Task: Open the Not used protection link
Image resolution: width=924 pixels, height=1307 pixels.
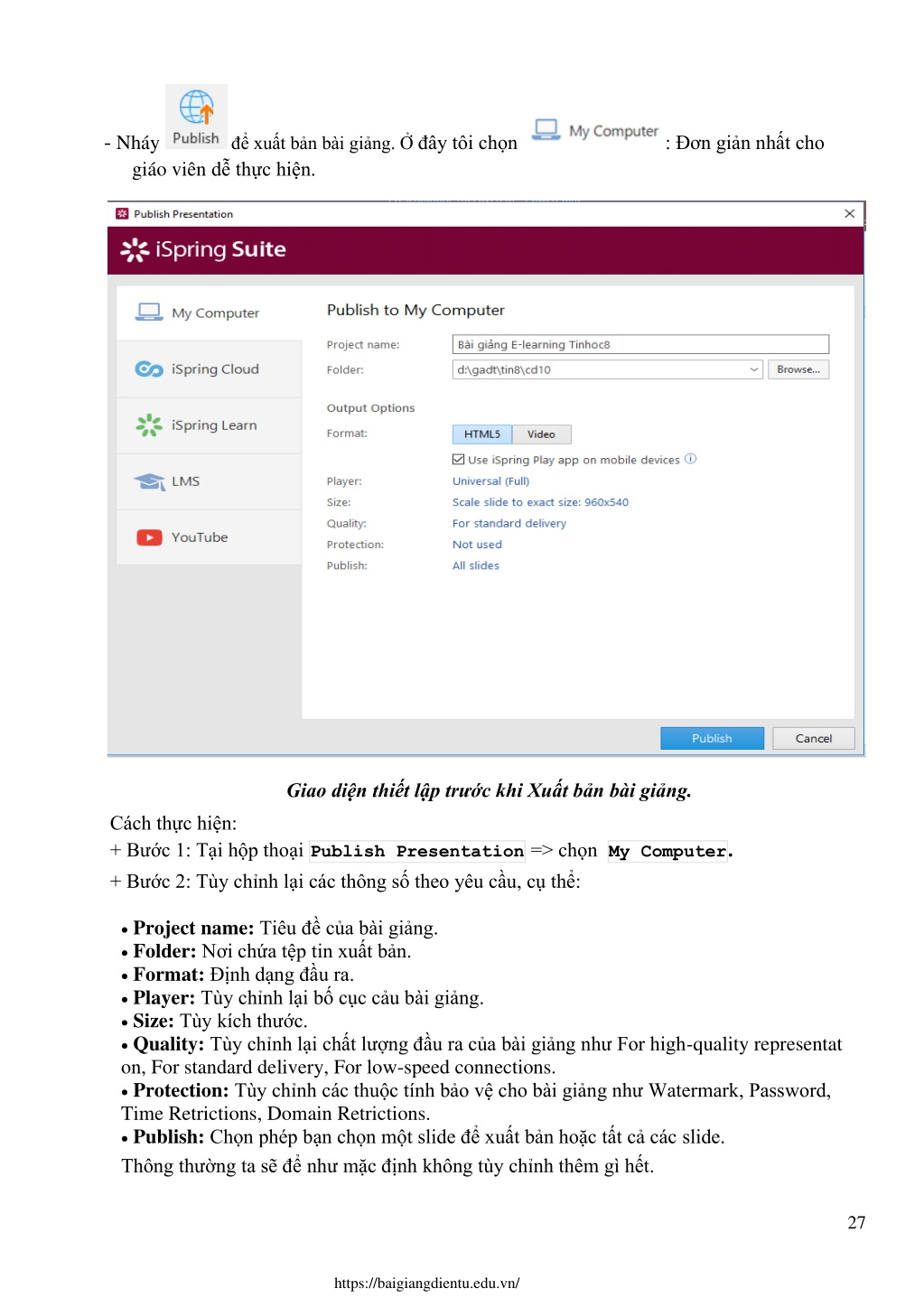Action: [x=477, y=545]
